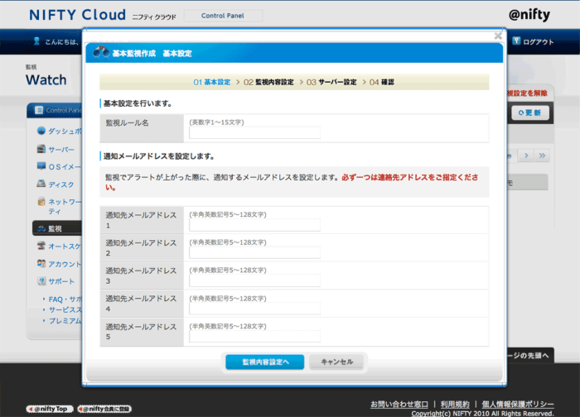Jump to last page with double arrow
Image resolution: width=580 pixels, height=417 pixels.
point(542,155)
